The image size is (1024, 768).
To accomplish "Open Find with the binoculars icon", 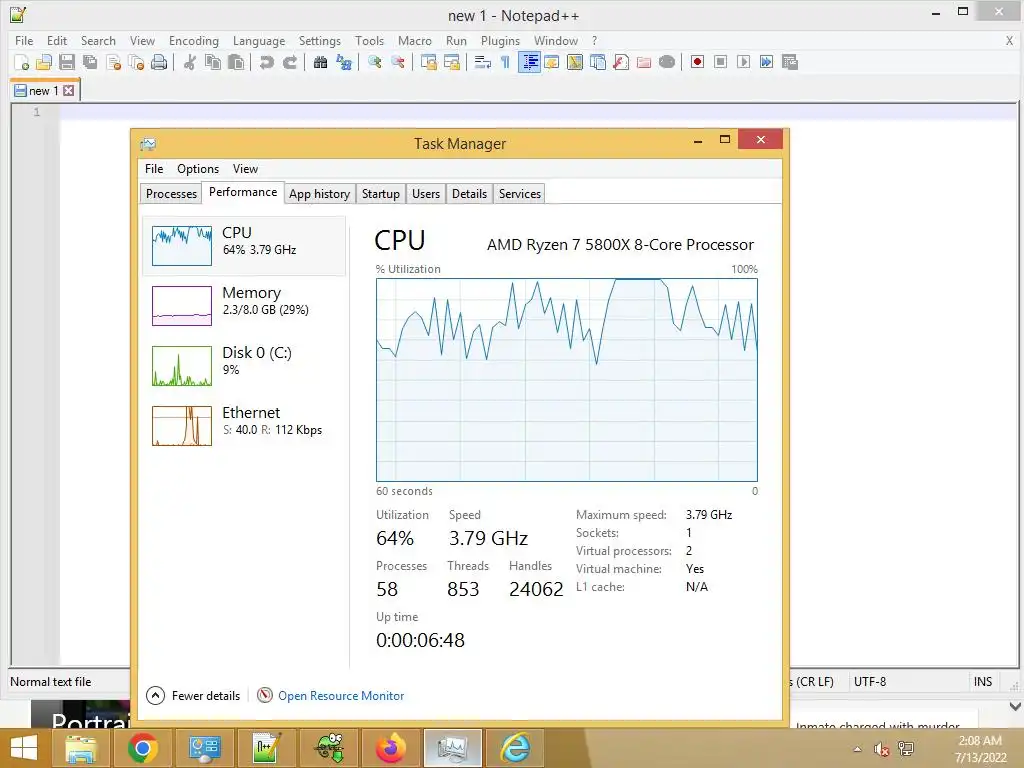I will (321, 62).
